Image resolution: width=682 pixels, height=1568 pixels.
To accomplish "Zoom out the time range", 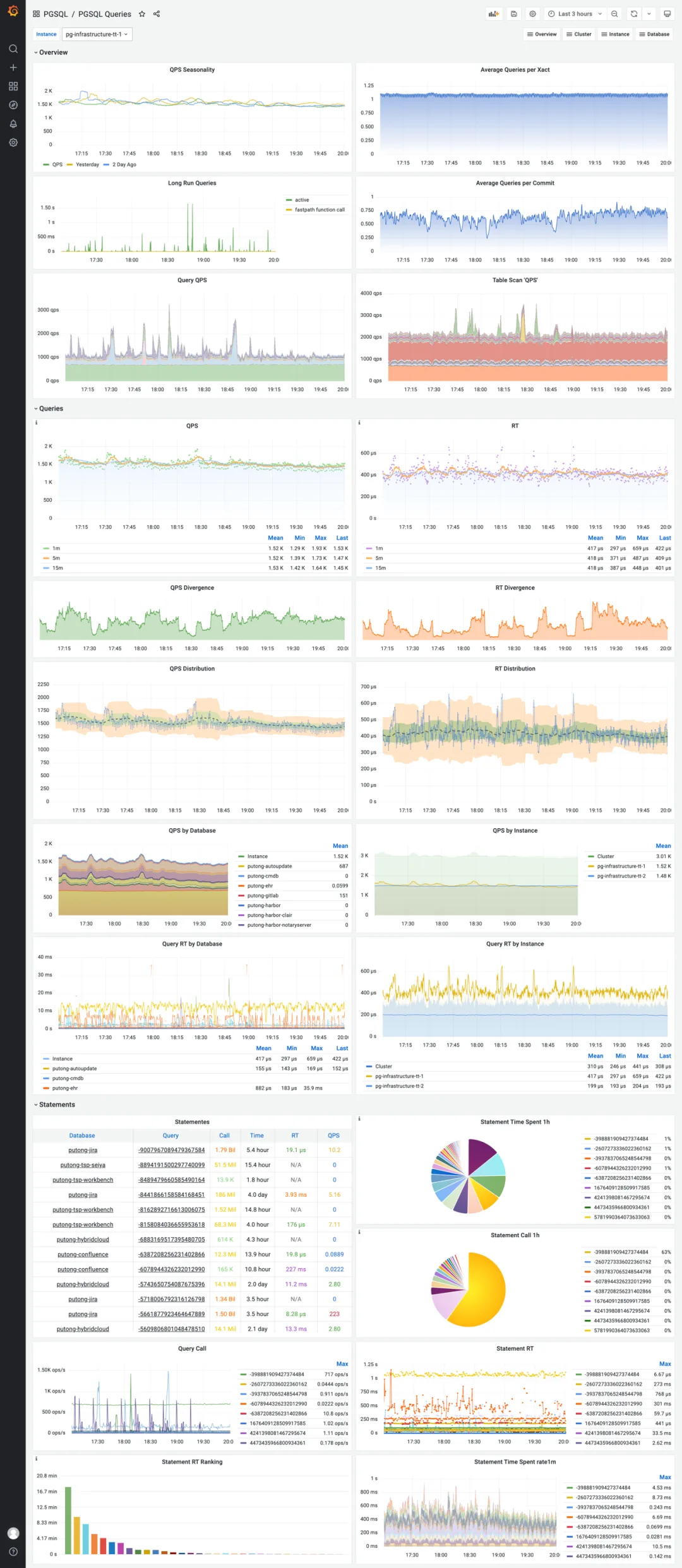I will 614,14.
